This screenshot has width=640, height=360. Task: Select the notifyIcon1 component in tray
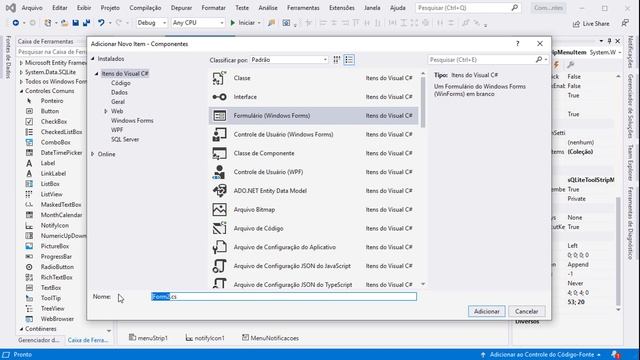click(205, 338)
